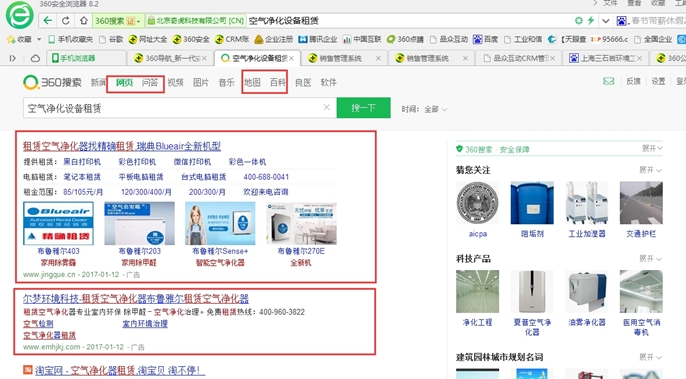The image size is (686, 379).
Task: Select the 问答 search category
Action: point(150,82)
